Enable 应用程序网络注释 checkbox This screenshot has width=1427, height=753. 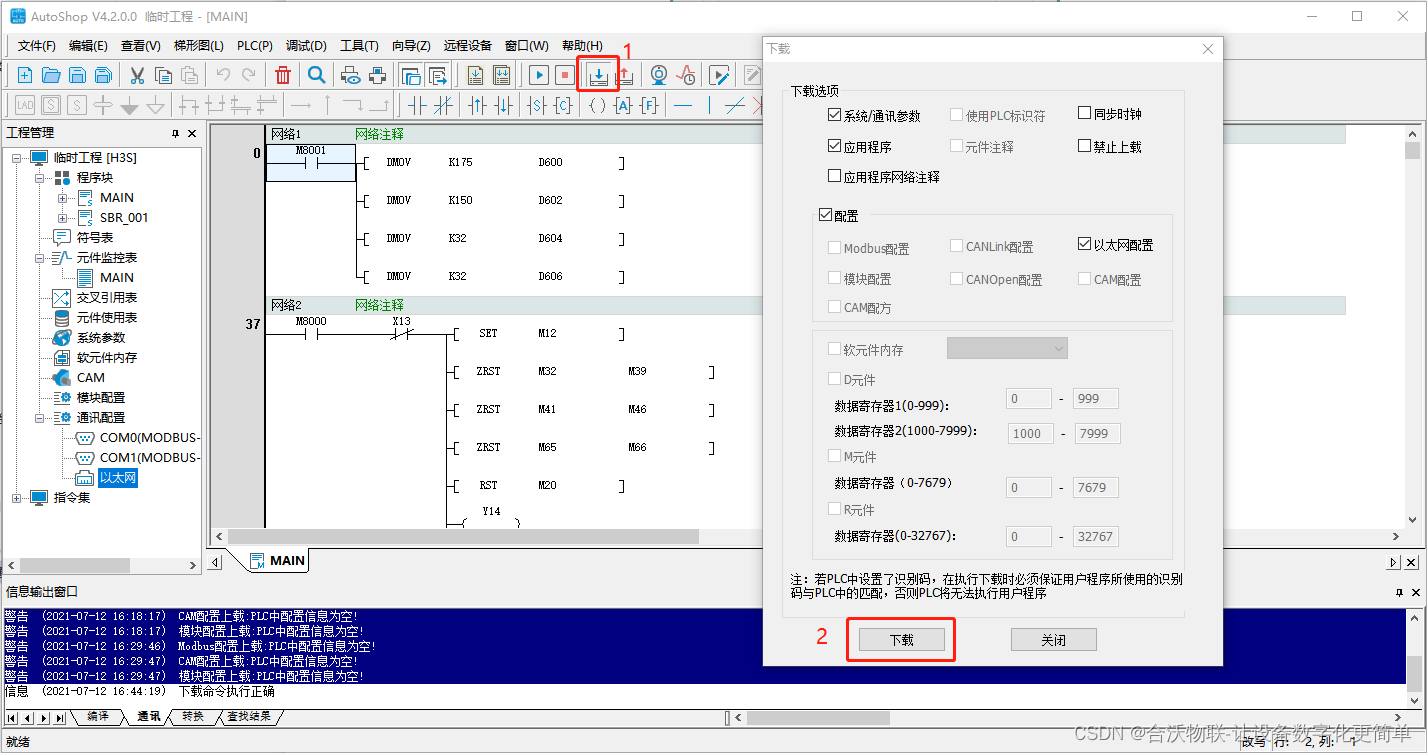click(x=835, y=176)
